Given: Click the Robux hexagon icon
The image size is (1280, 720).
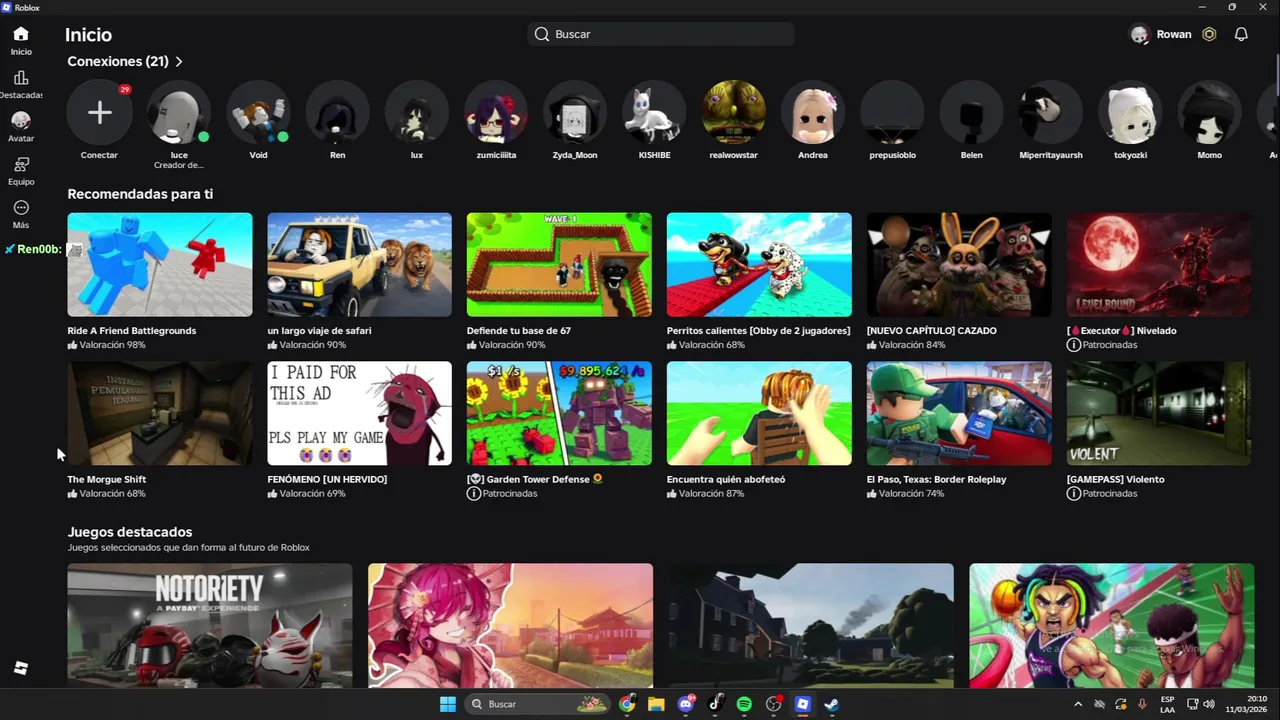Looking at the screenshot, I should (1209, 34).
